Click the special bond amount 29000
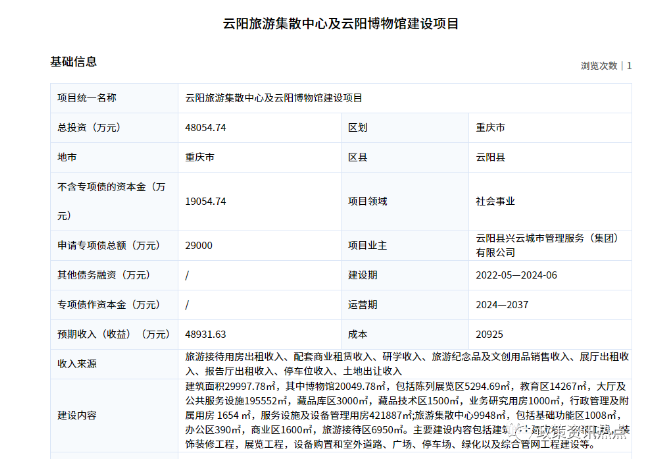The image size is (670, 468). [x=199, y=245]
